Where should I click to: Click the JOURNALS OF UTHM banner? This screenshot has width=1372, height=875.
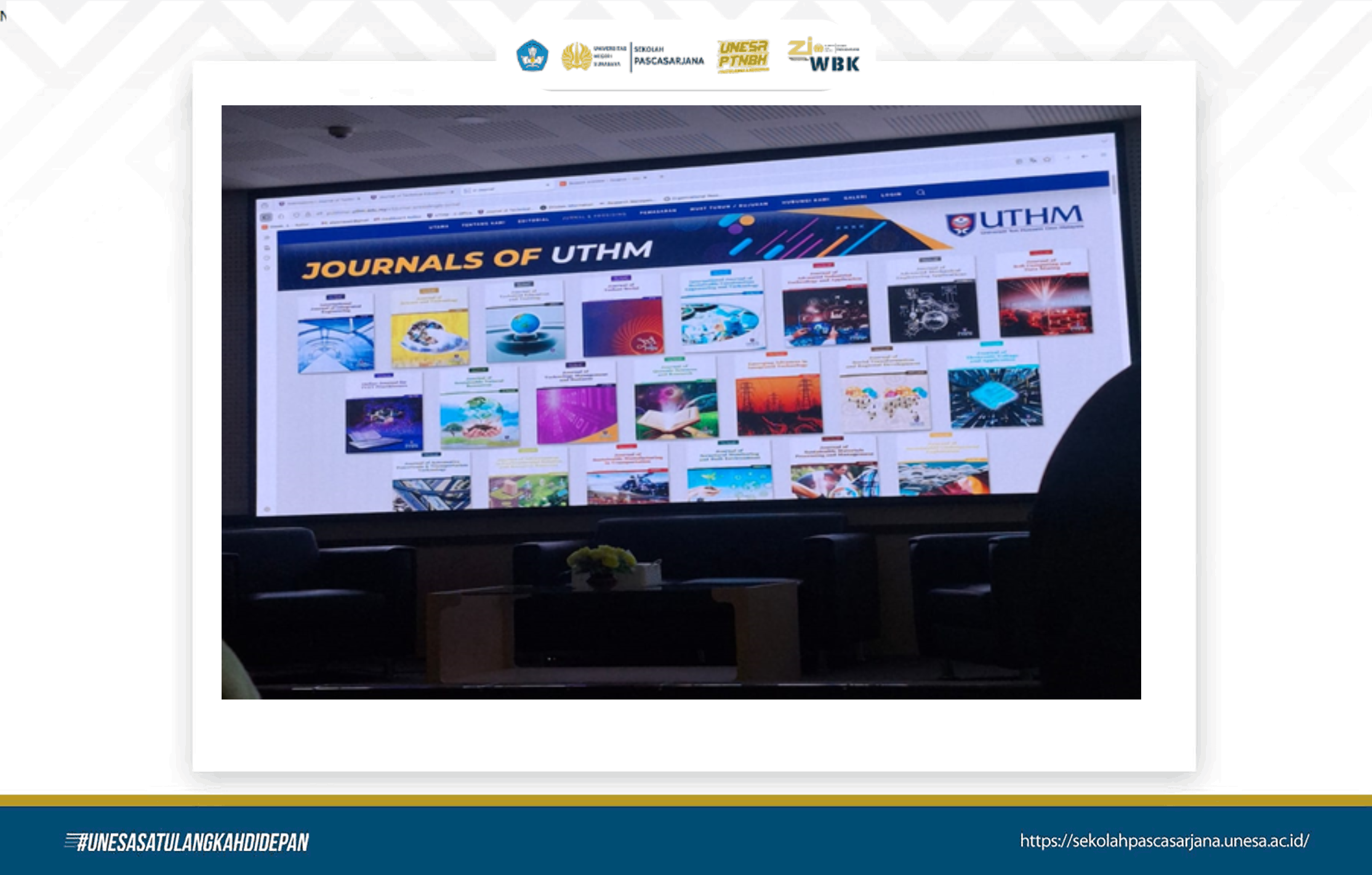click(478, 259)
